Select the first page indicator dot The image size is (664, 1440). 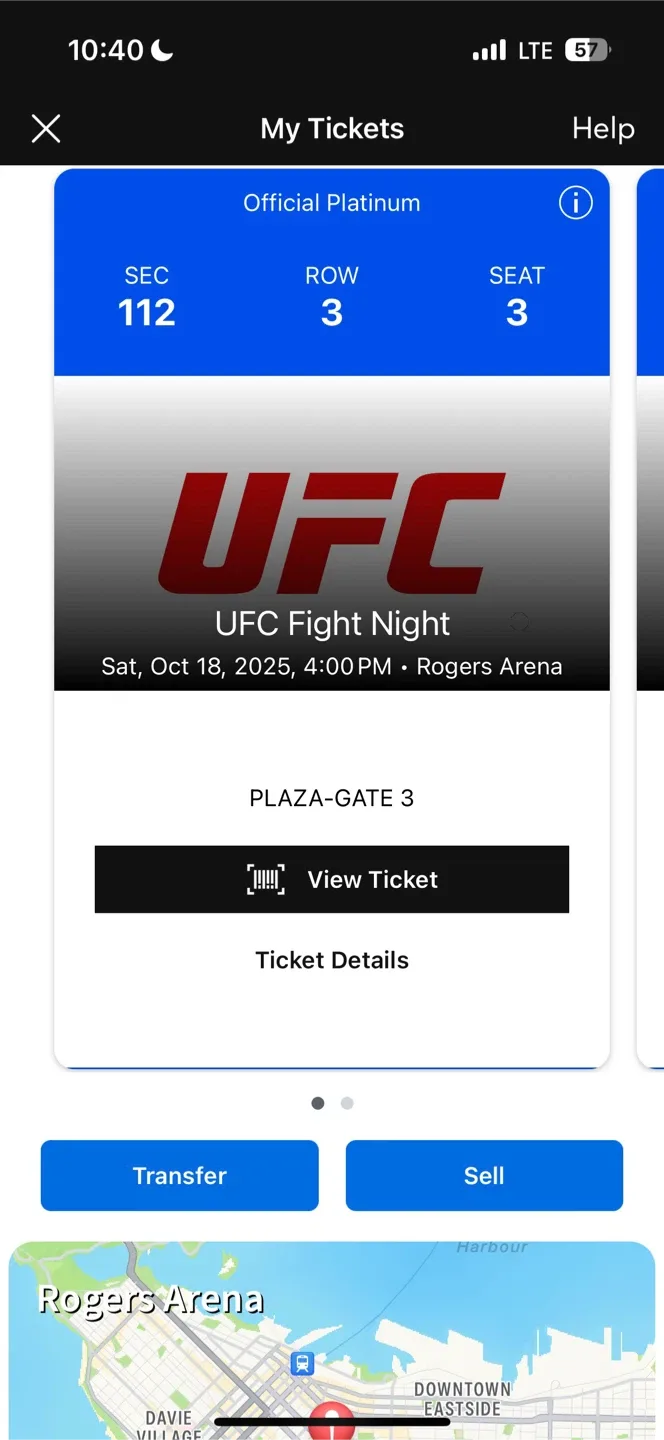point(318,1103)
